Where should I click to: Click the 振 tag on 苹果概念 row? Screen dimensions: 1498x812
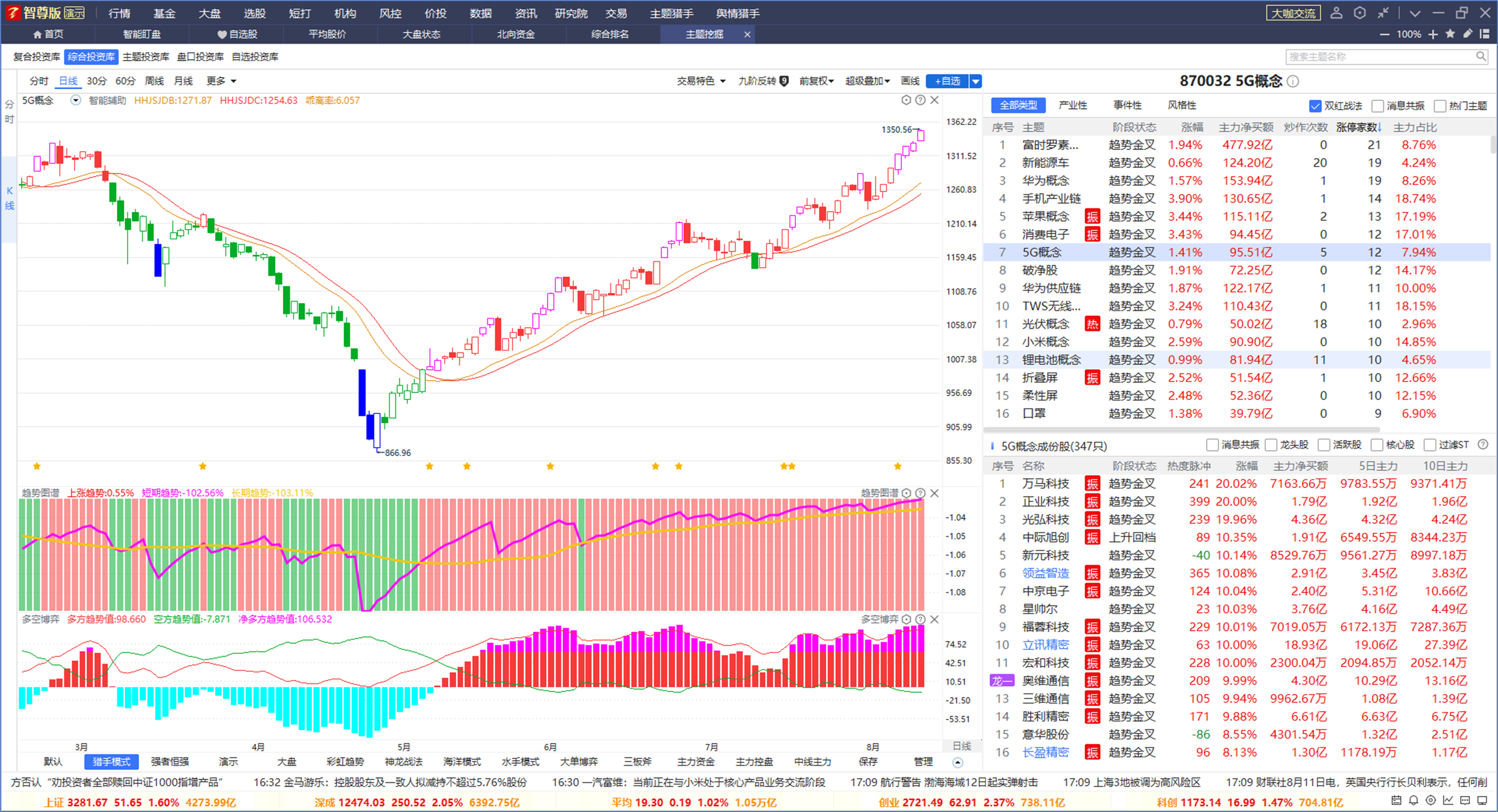point(1092,217)
